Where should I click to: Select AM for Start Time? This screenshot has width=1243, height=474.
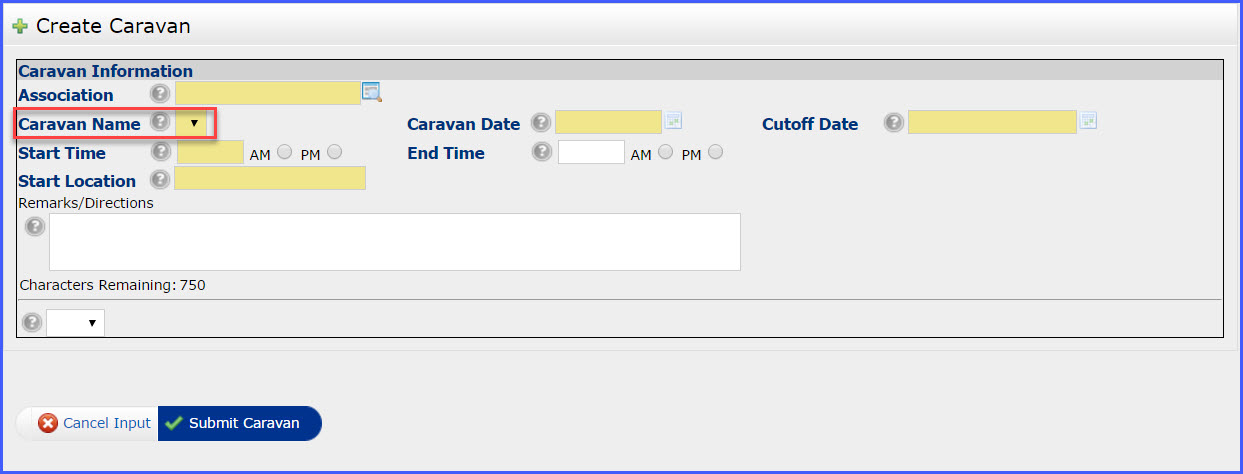pos(285,152)
